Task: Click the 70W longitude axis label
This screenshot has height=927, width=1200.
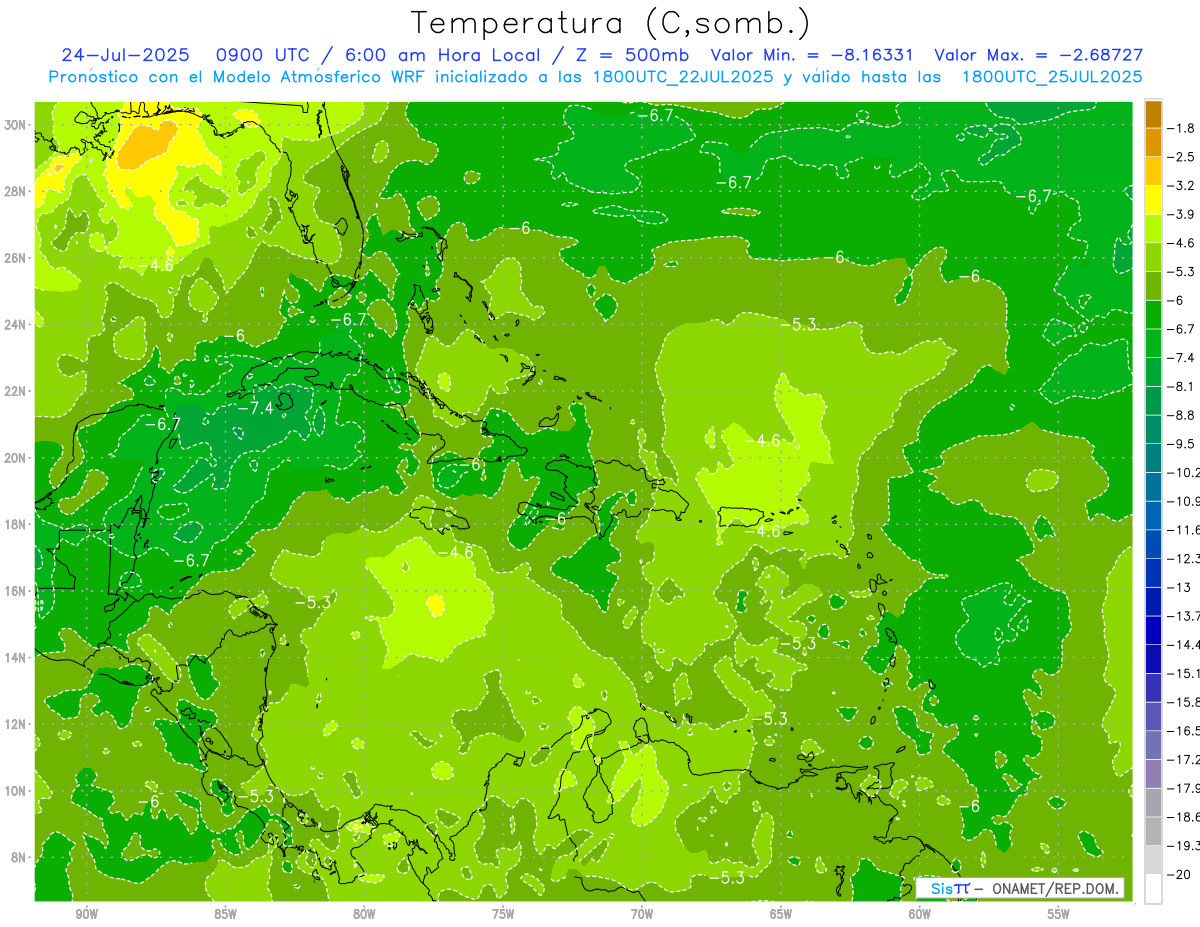Action: (642, 914)
